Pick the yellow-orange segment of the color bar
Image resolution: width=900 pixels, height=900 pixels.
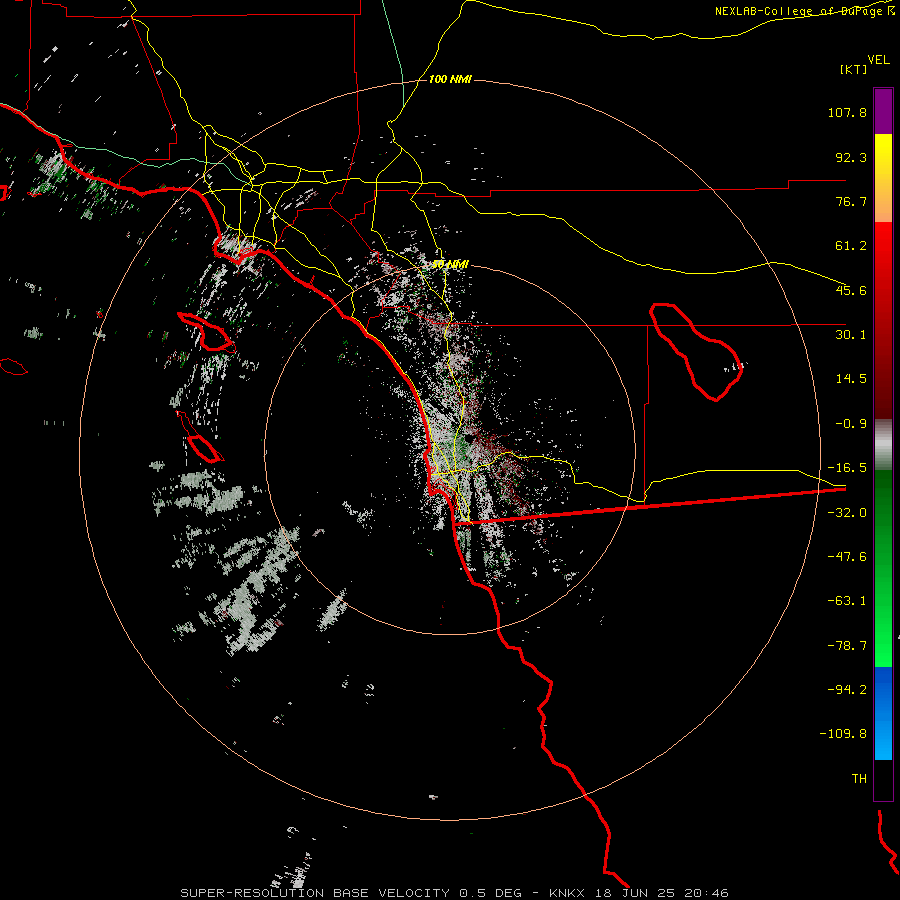883,178
